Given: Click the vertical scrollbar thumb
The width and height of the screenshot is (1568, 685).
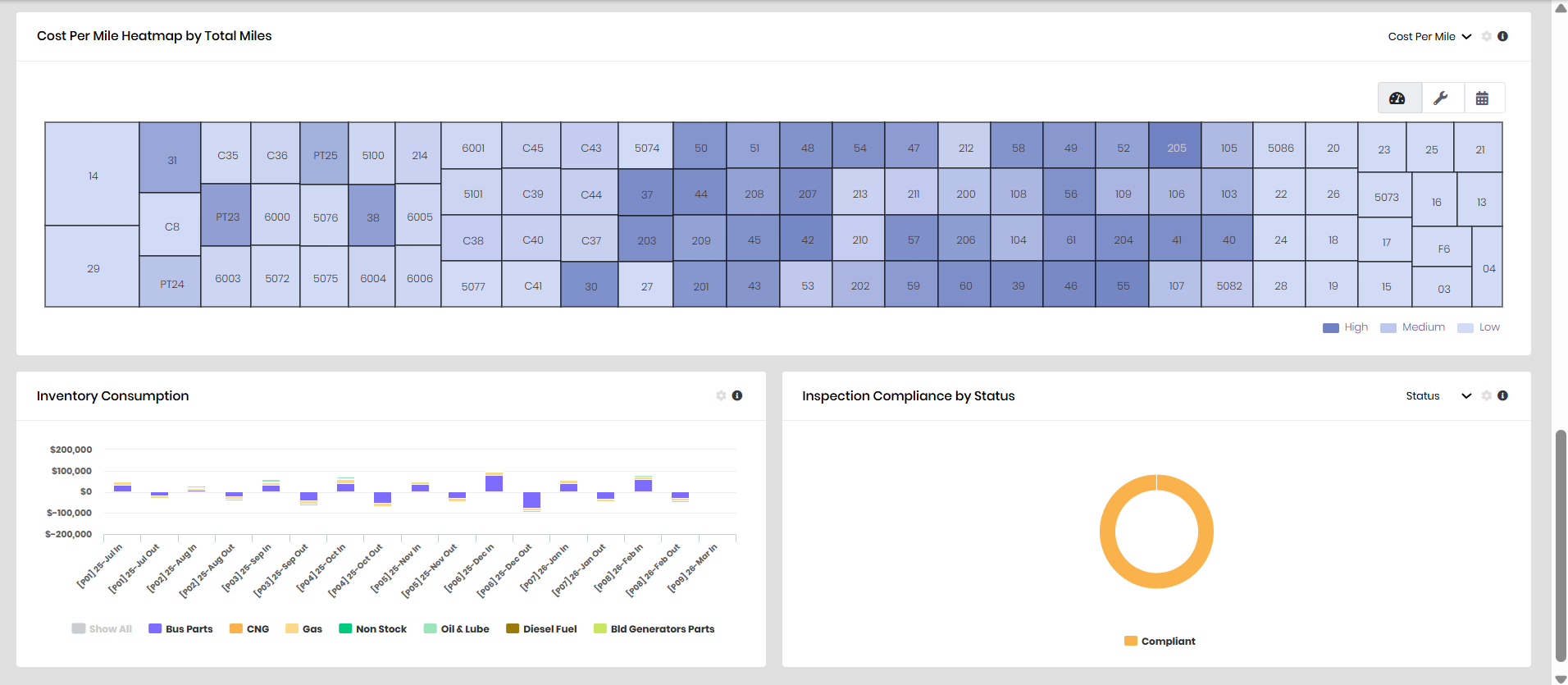Looking at the screenshot, I should [x=1560, y=546].
